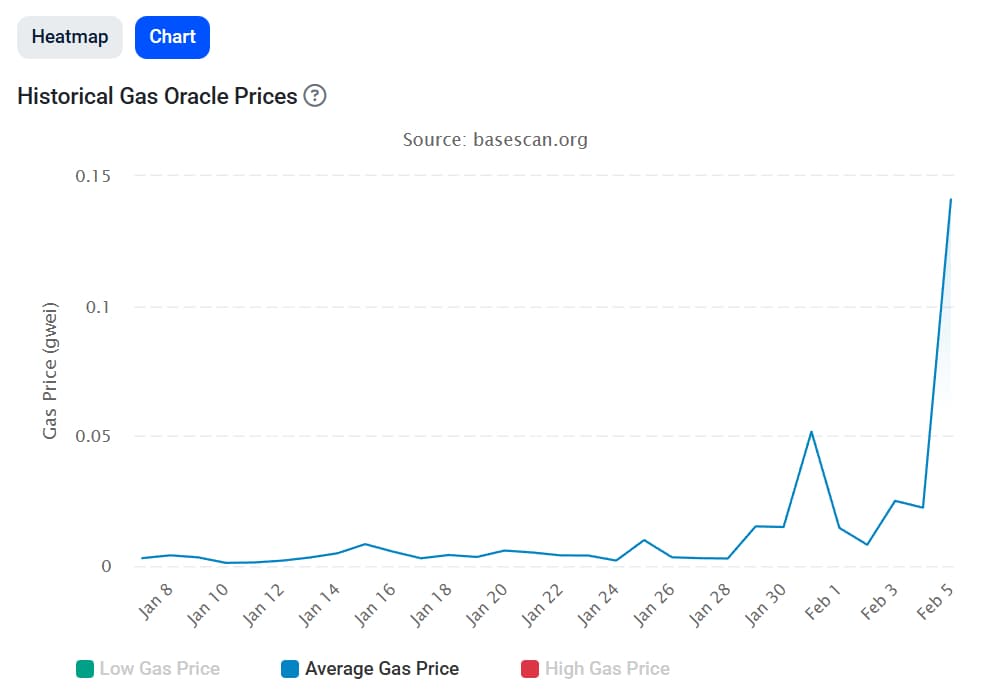The width and height of the screenshot is (985, 700).
Task: Select the Chart tab
Action: coord(172,37)
